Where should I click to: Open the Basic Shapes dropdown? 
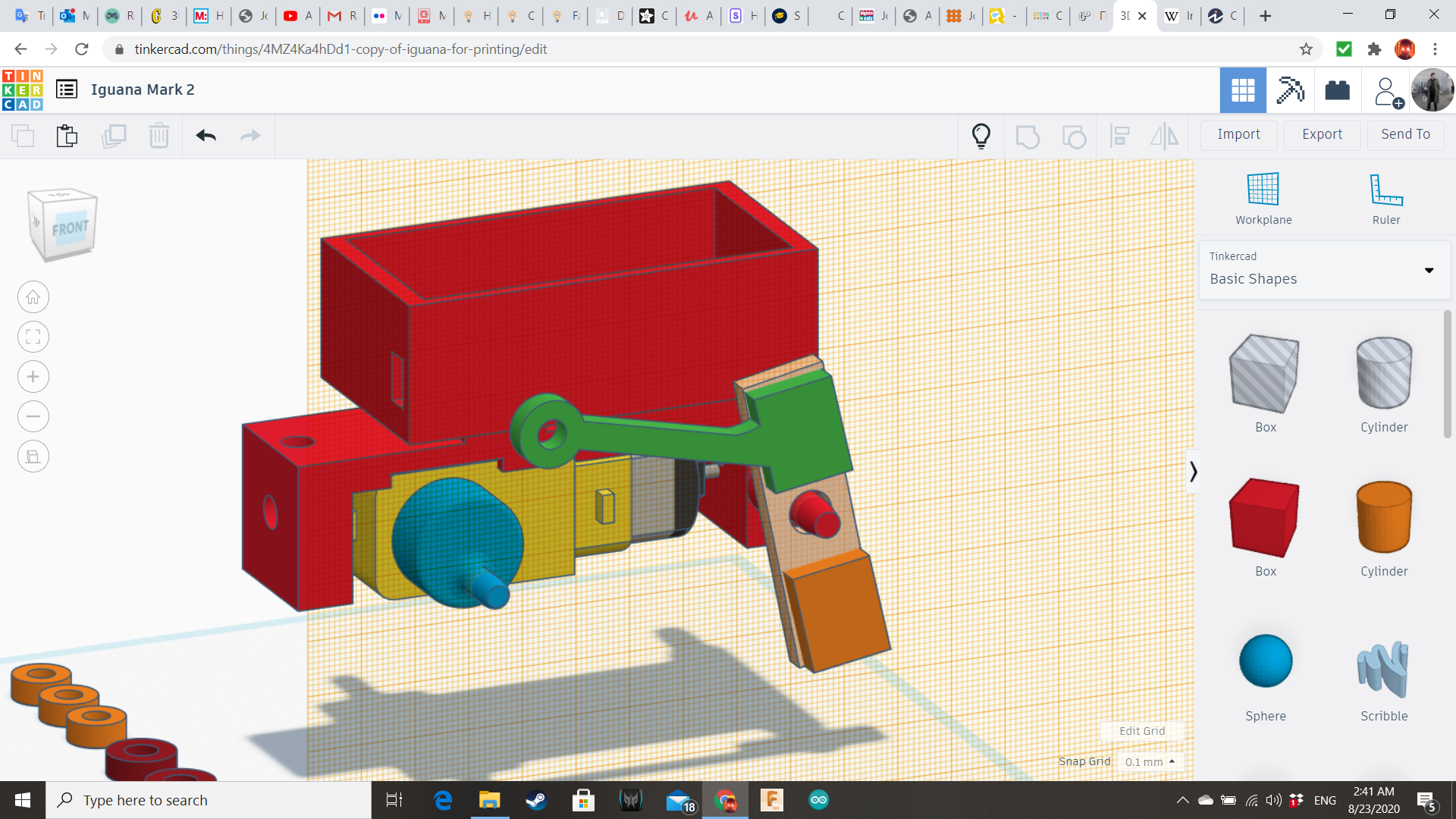point(1324,270)
